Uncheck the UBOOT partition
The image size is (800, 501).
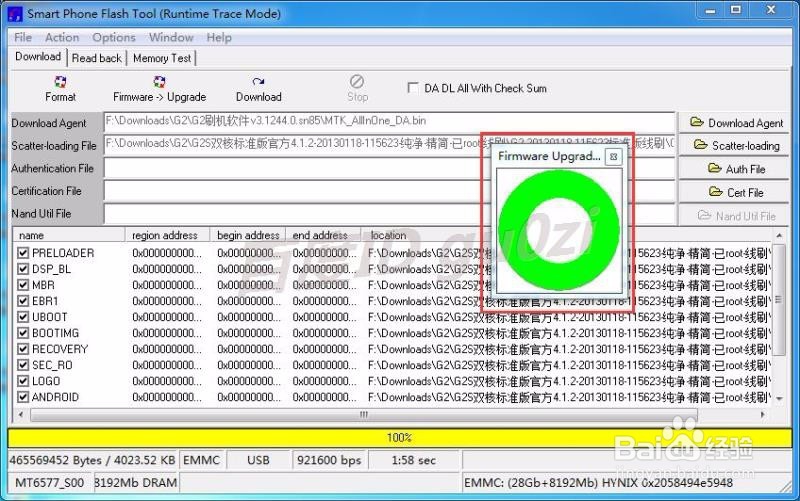23,317
